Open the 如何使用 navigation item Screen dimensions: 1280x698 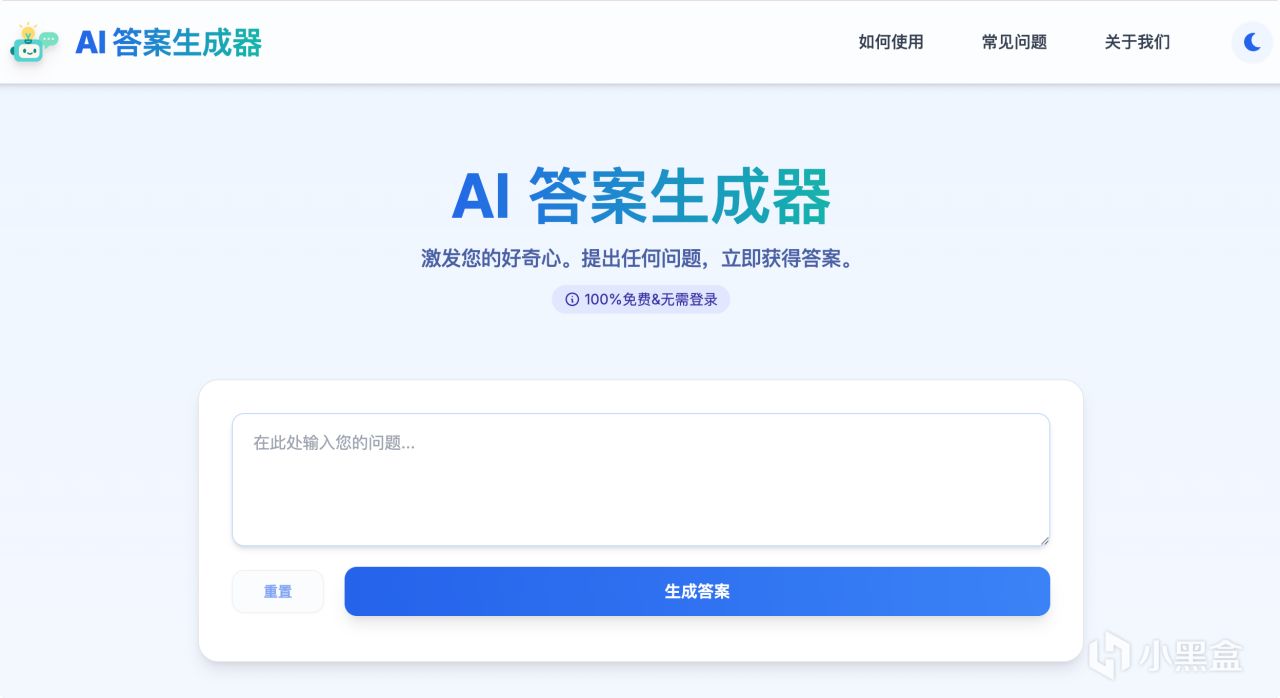pos(891,42)
